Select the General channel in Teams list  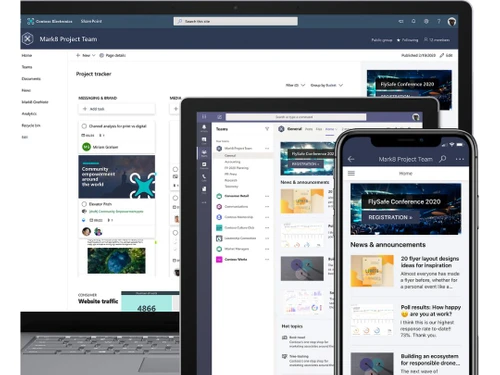[243, 156]
